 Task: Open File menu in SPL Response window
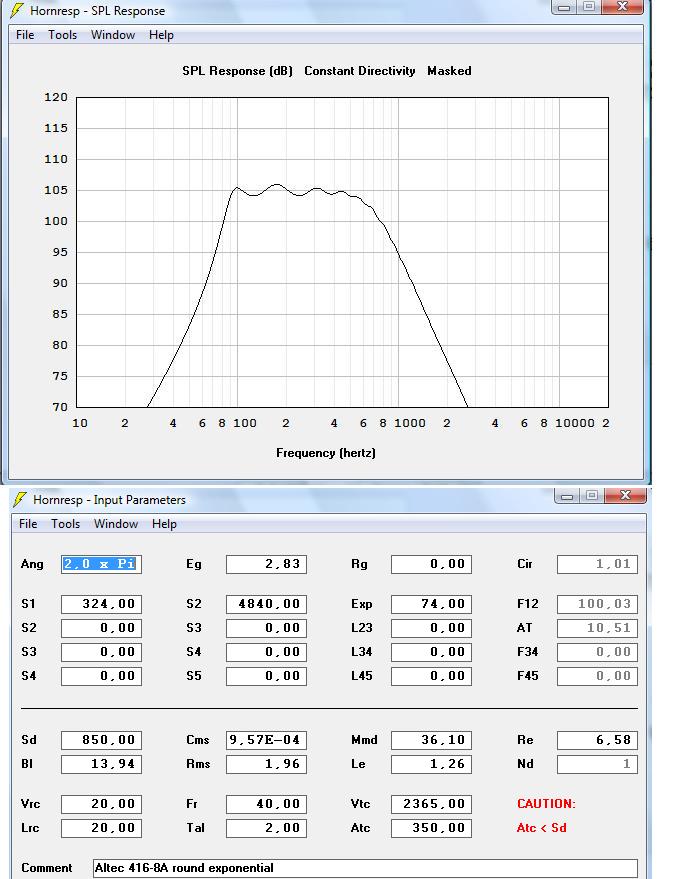[x=25, y=35]
